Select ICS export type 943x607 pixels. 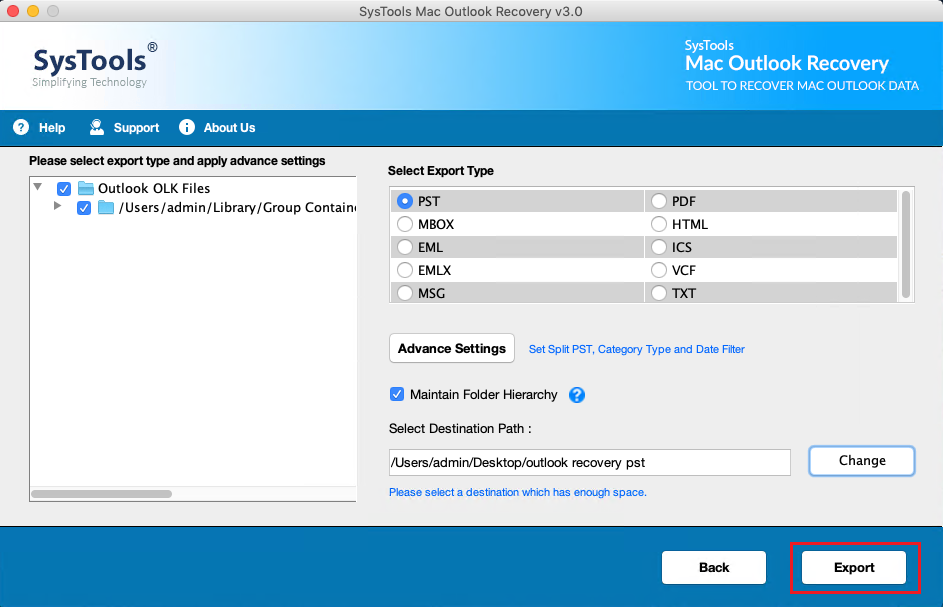pyautogui.click(x=659, y=247)
